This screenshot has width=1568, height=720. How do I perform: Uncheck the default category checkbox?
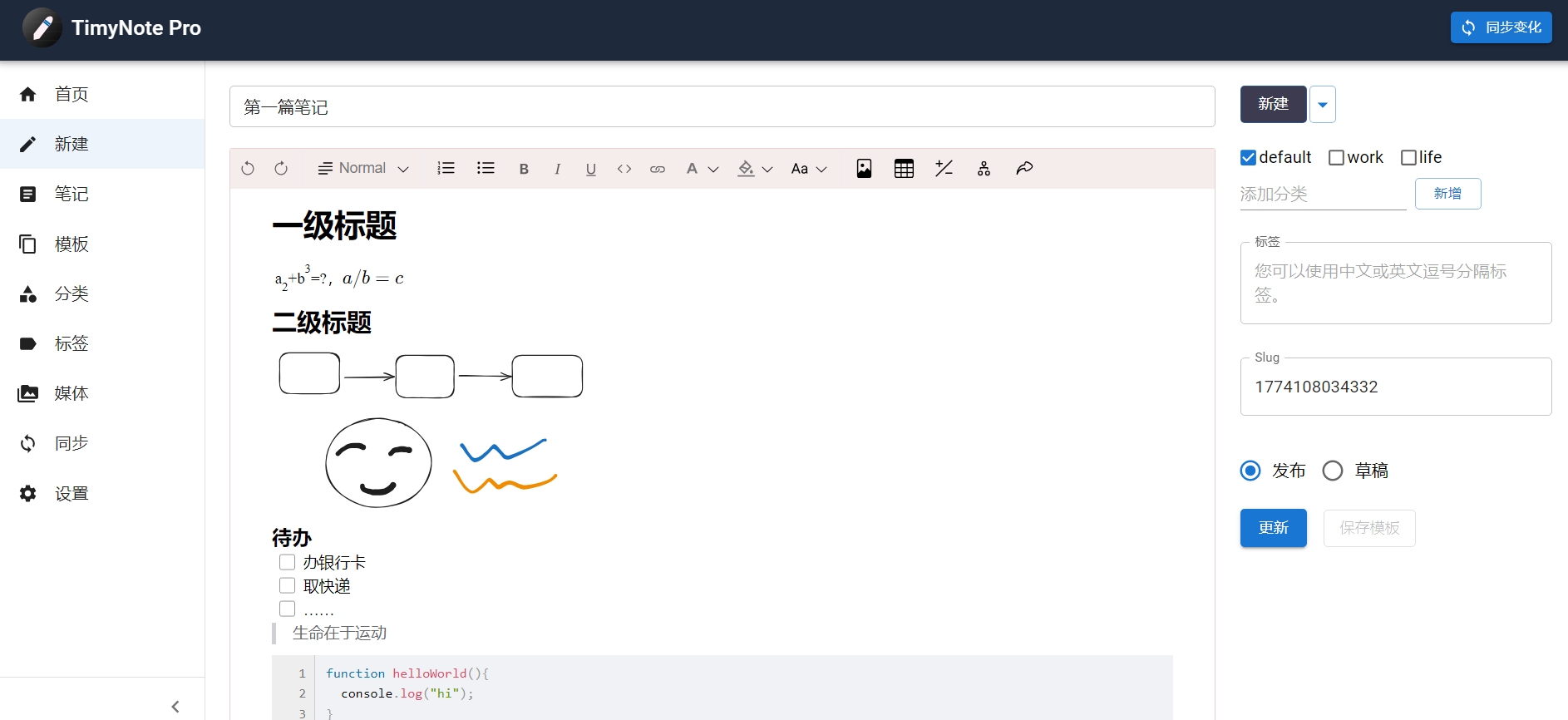click(1248, 158)
